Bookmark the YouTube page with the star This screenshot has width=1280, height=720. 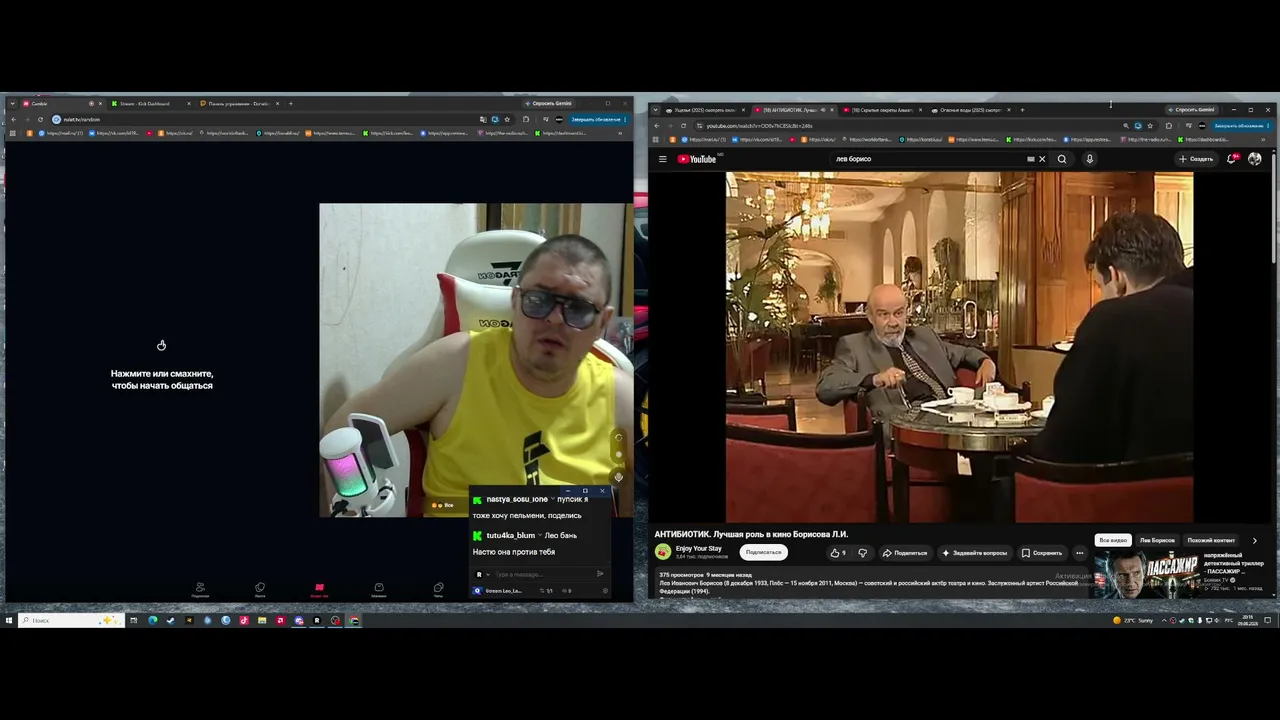(x=1150, y=126)
